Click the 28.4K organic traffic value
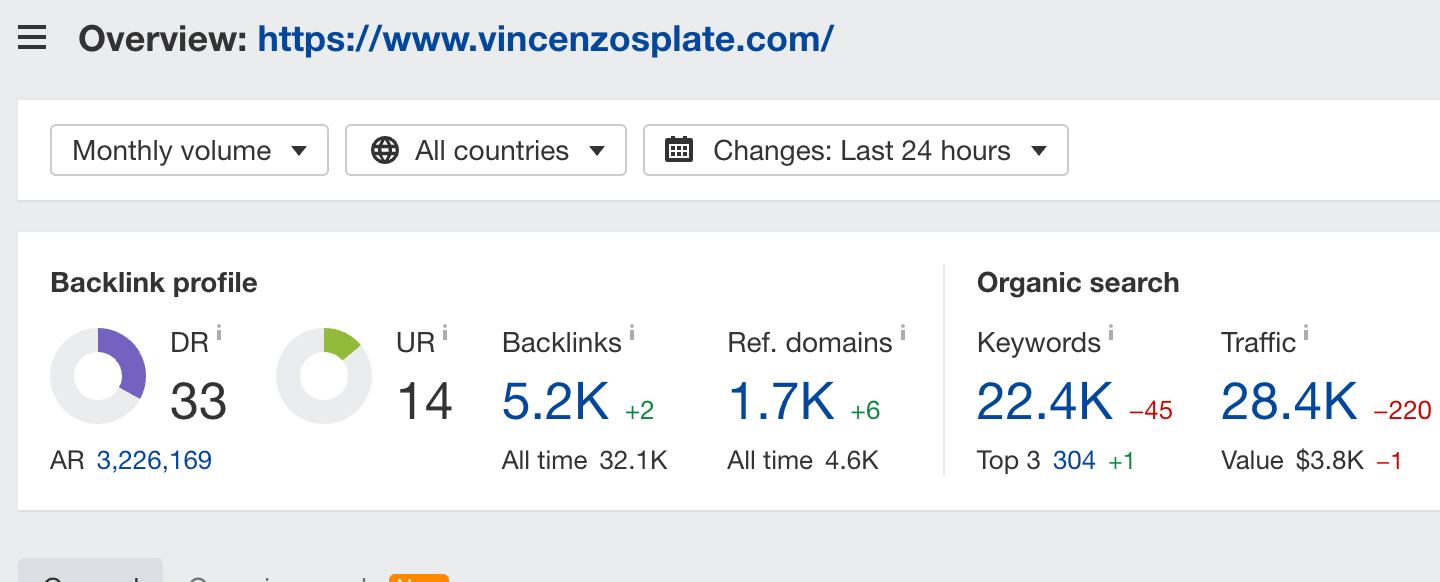Image resolution: width=1440 pixels, height=582 pixels. 1289,402
